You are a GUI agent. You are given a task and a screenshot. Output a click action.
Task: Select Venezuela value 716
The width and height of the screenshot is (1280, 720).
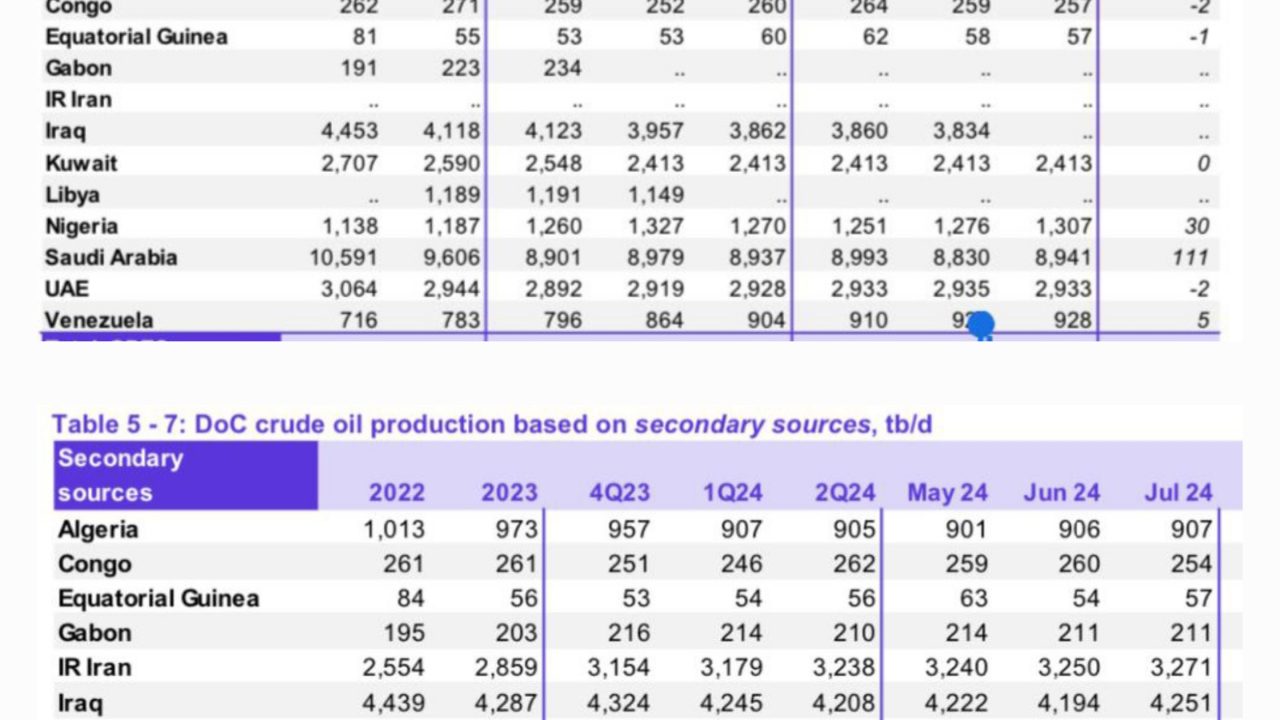[x=358, y=321]
